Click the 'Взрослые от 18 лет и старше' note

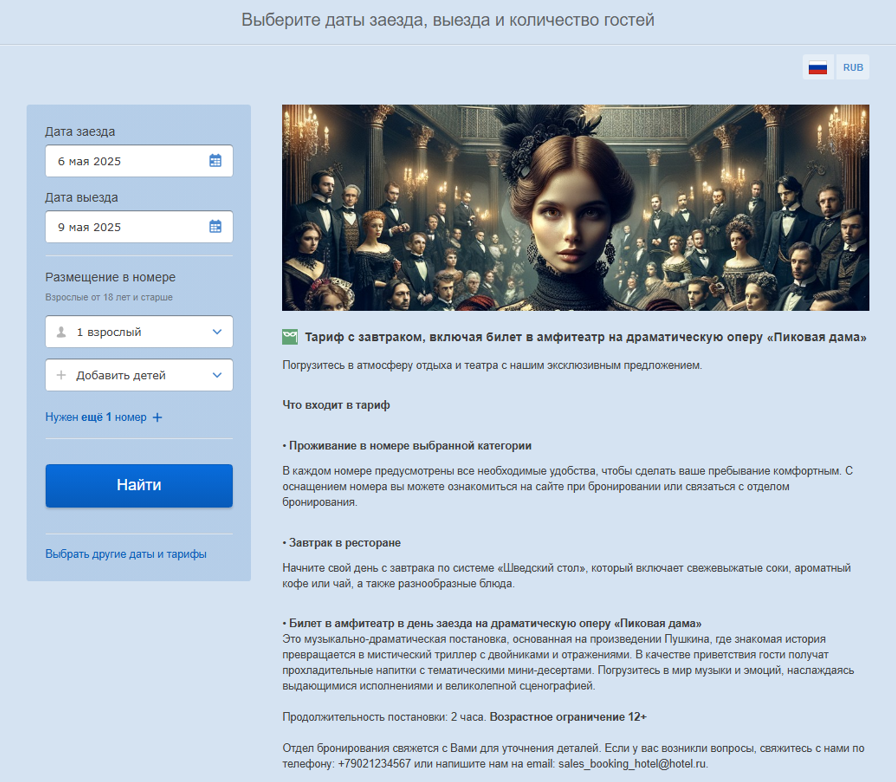pyautogui.click(x=109, y=297)
